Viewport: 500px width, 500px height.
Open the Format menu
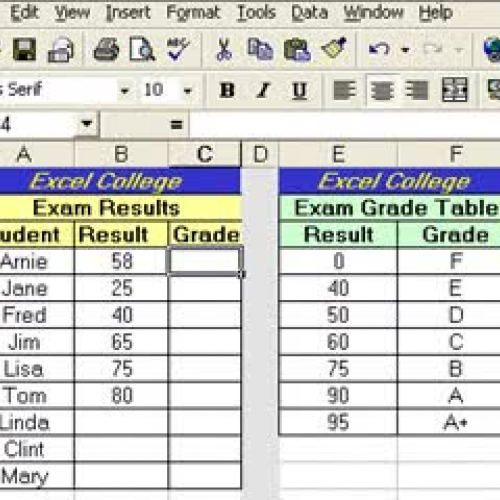click(x=193, y=13)
